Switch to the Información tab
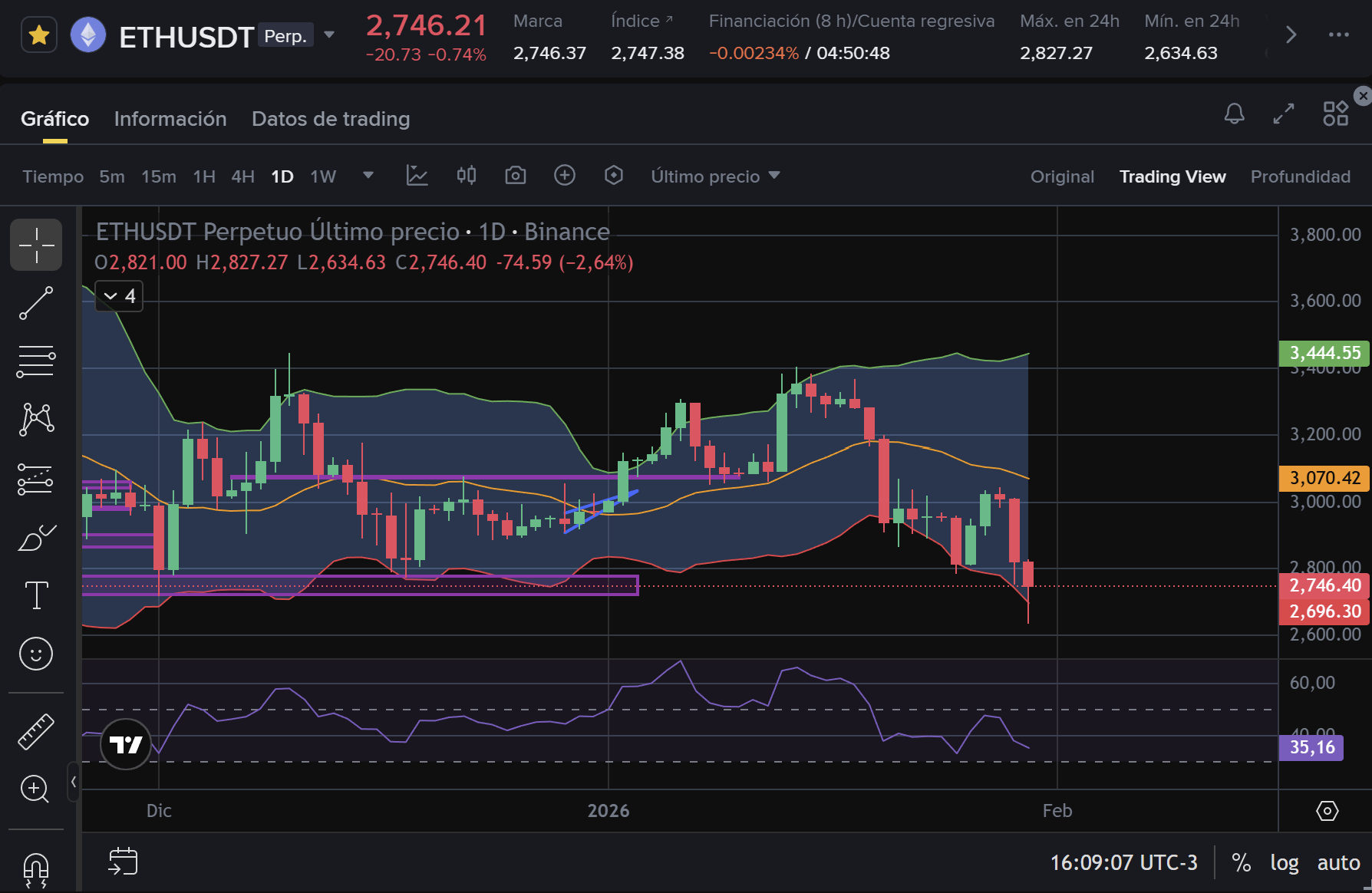Image resolution: width=1372 pixels, height=893 pixels. (170, 119)
